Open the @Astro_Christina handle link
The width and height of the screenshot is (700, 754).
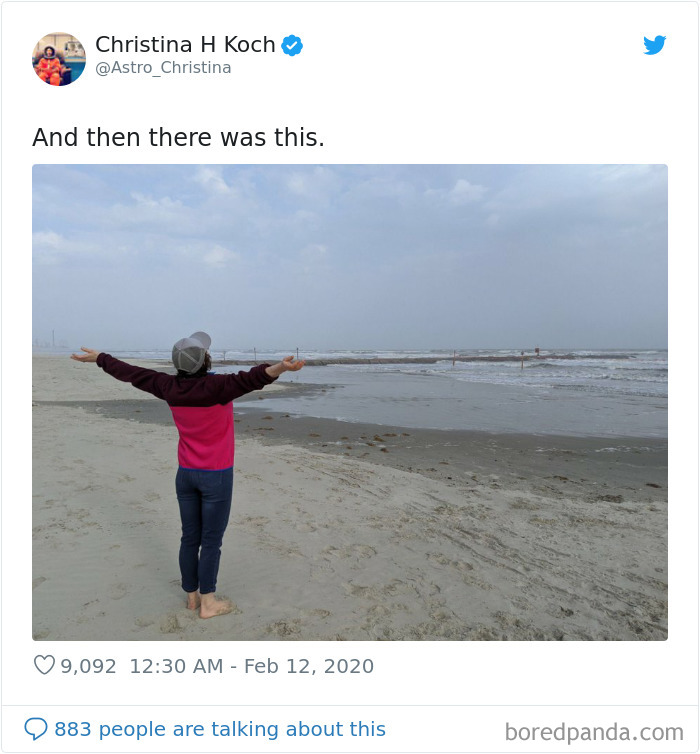[x=163, y=68]
